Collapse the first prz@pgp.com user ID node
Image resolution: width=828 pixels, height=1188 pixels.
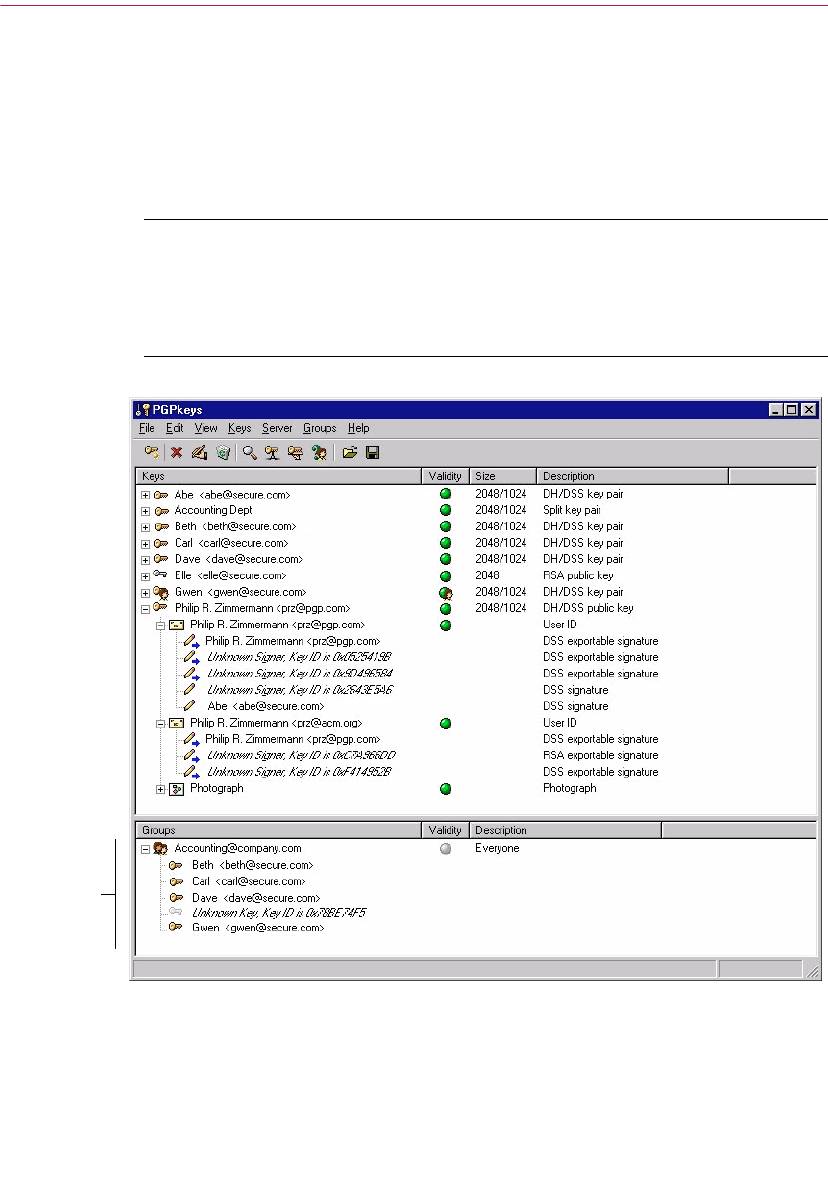[x=161, y=626]
